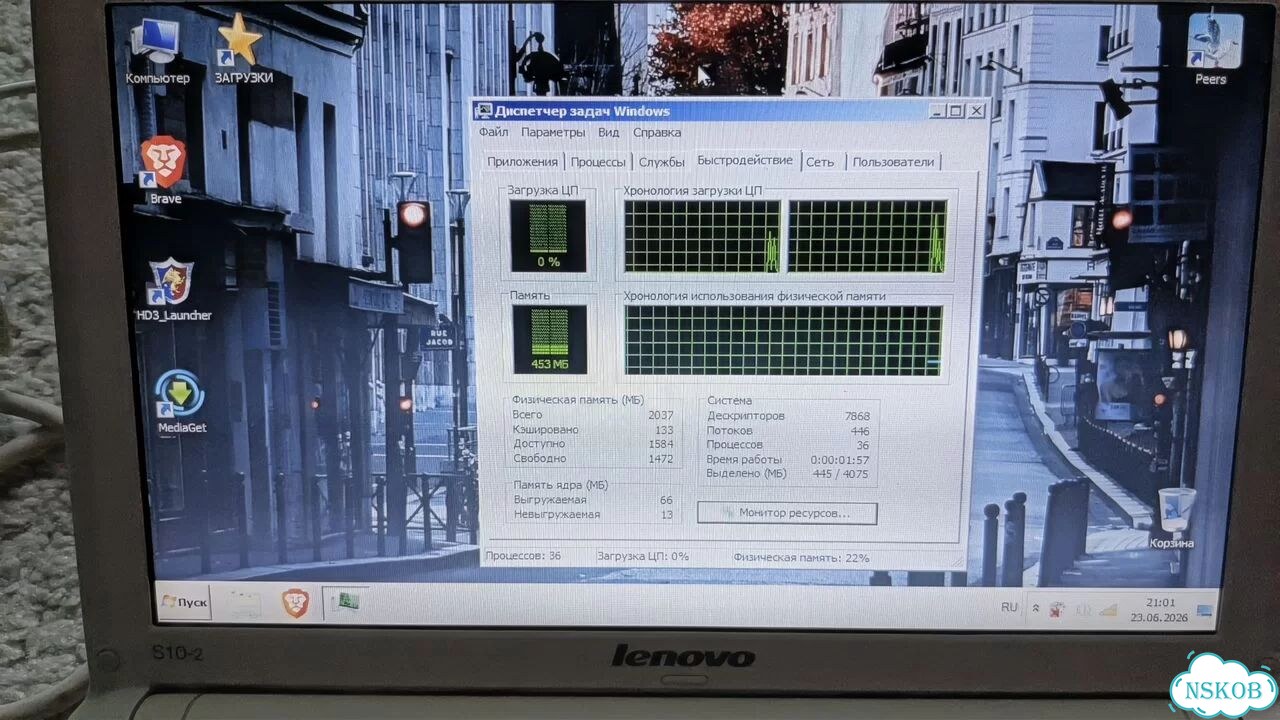The width and height of the screenshot is (1280, 720).
Task: Click the Пуск start button
Action: tap(183, 602)
